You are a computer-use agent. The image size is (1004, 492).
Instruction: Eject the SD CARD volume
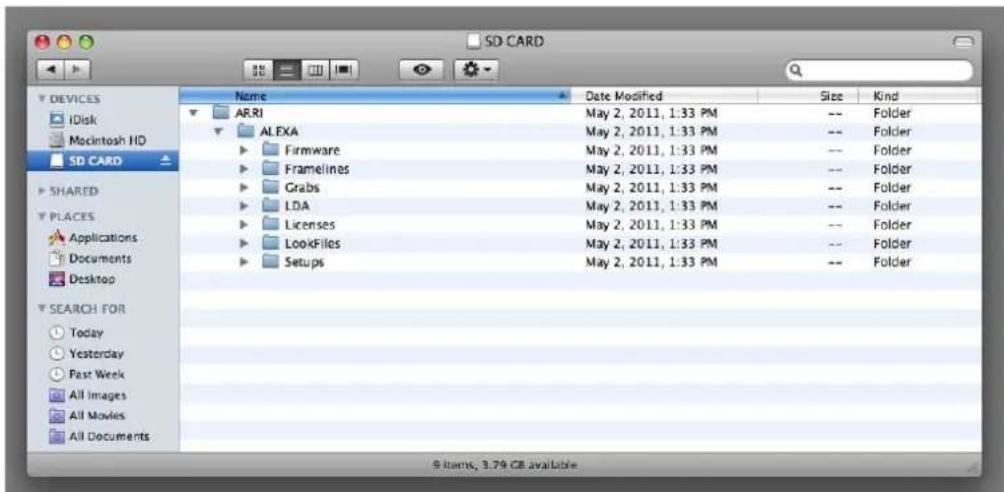pos(165,161)
